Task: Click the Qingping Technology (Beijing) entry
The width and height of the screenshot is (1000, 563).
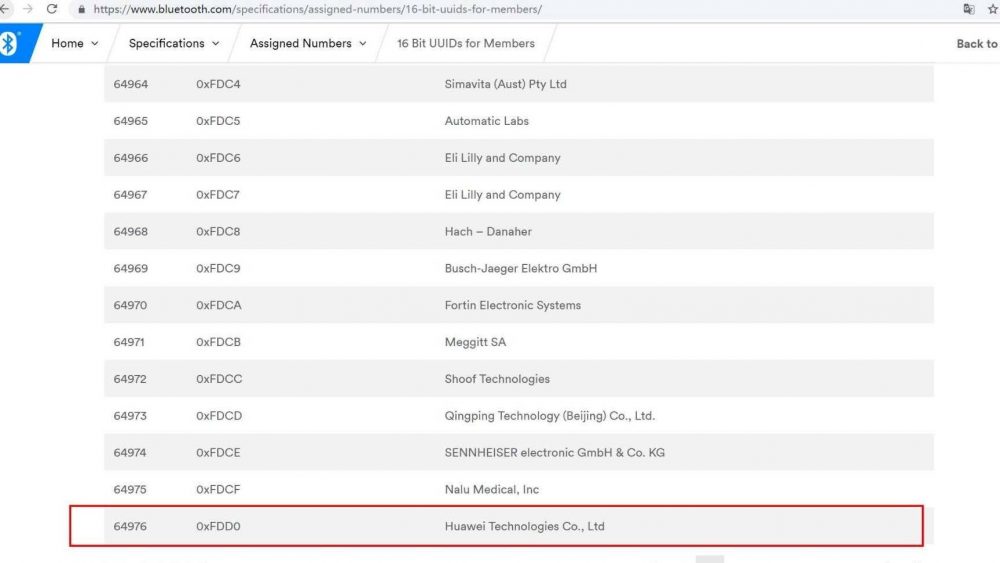Action: (x=549, y=416)
